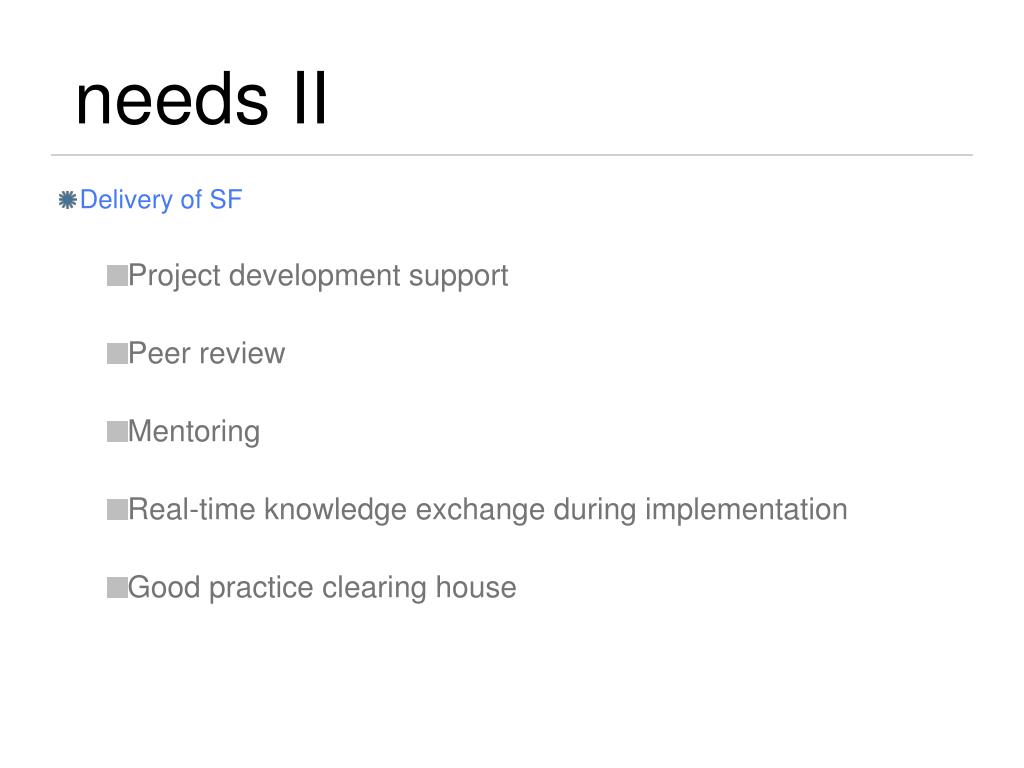This screenshot has width=1024, height=768.
Task: Click the square bullet before Good practice clearing house
Action: [117, 588]
